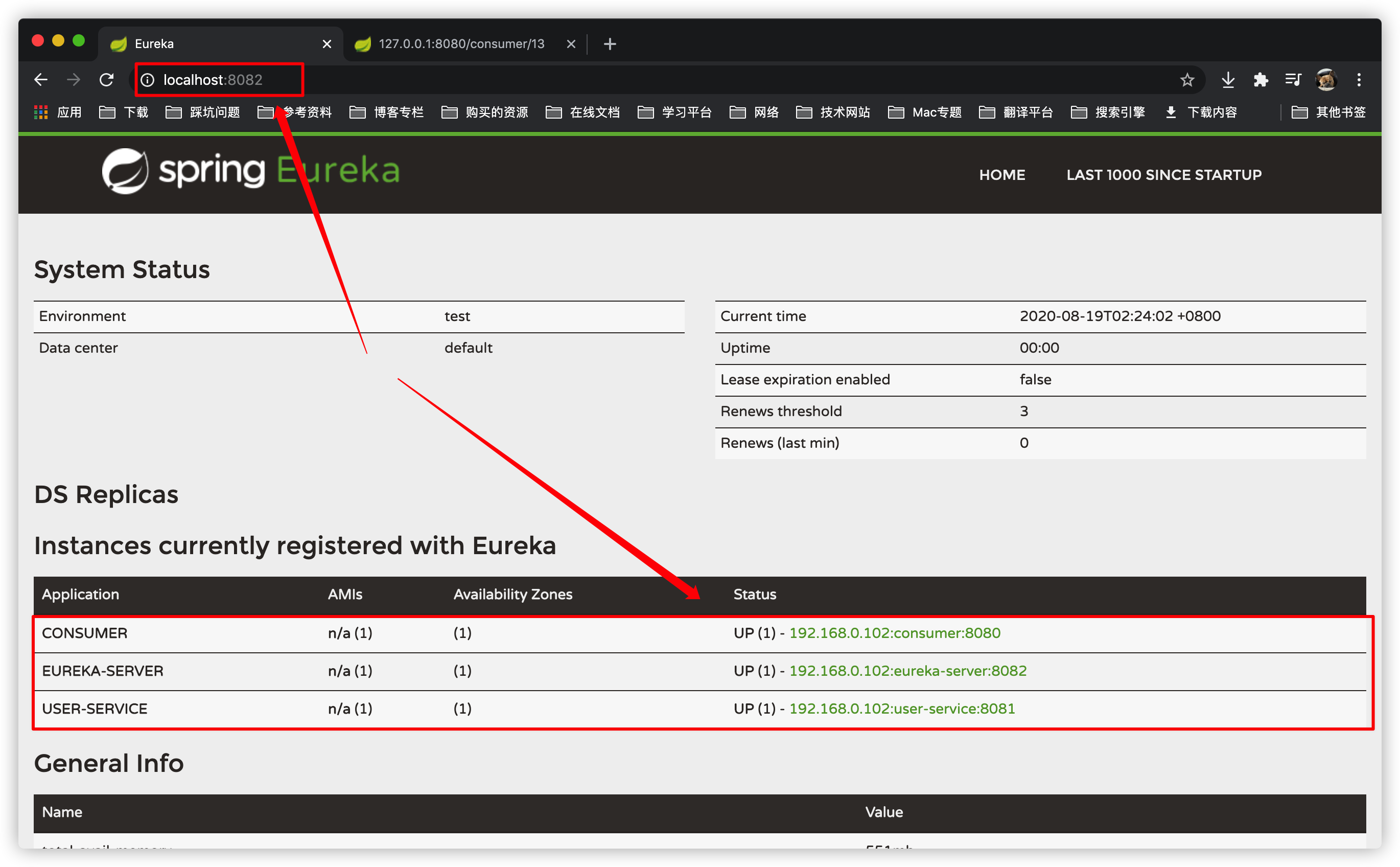View site information icon in address bar
The image size is (1400, 867).
pyautogui.click(x=148, y=80)
